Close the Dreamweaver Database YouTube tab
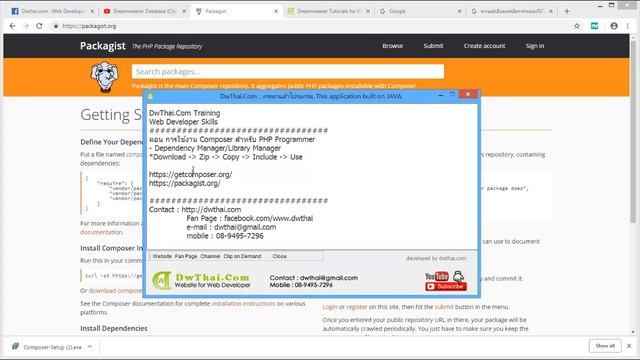The image size is (640, 360). coord(184,11)
